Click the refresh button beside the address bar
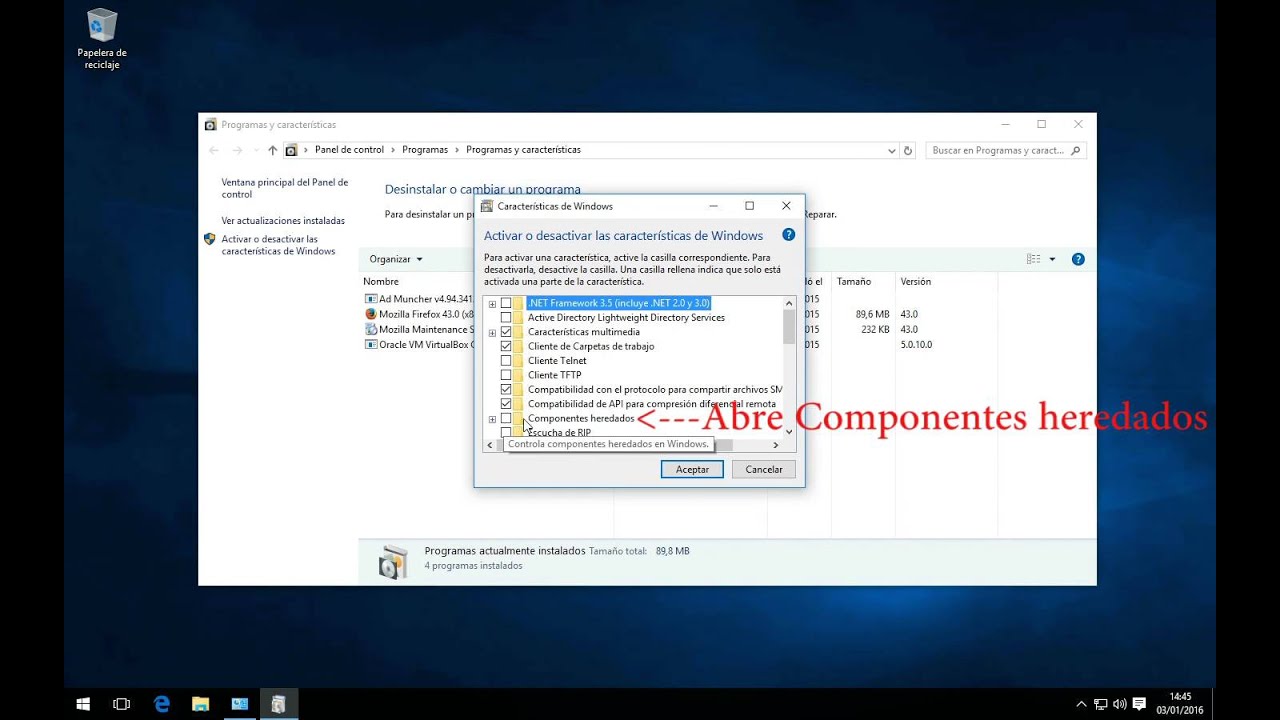 point(908,150)
